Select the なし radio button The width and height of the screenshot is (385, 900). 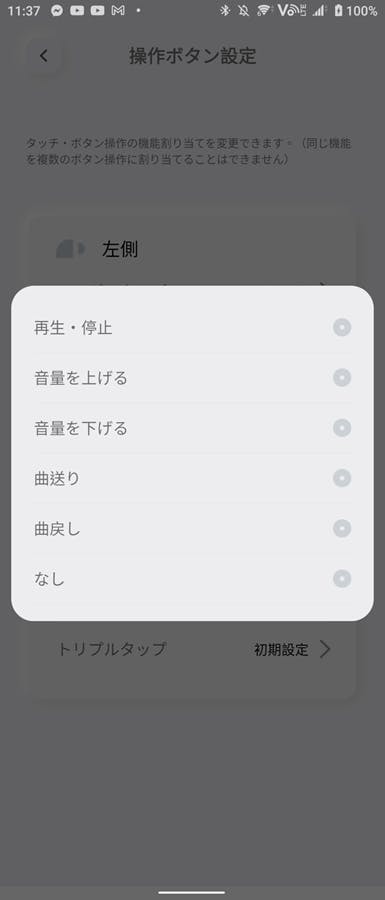[x=342, y=579]
